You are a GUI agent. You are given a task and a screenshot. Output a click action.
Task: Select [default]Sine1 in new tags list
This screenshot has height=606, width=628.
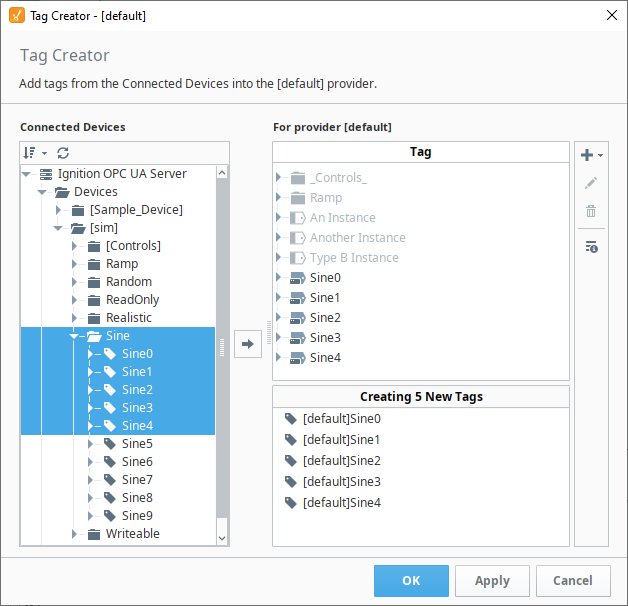click(x=342, y=440)
